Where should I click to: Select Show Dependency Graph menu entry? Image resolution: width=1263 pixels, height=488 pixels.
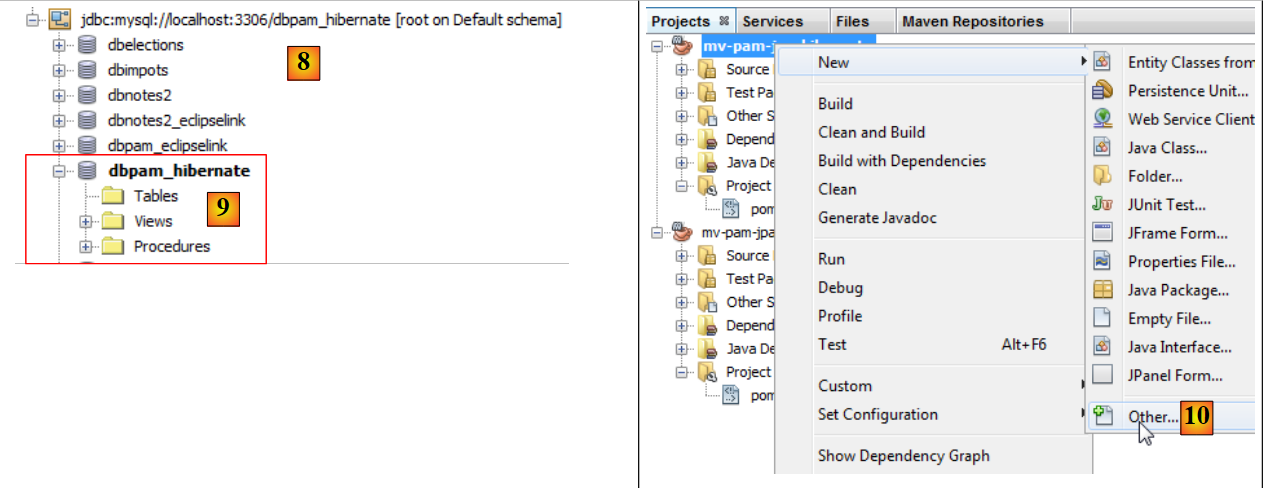[x=903, y=456]
